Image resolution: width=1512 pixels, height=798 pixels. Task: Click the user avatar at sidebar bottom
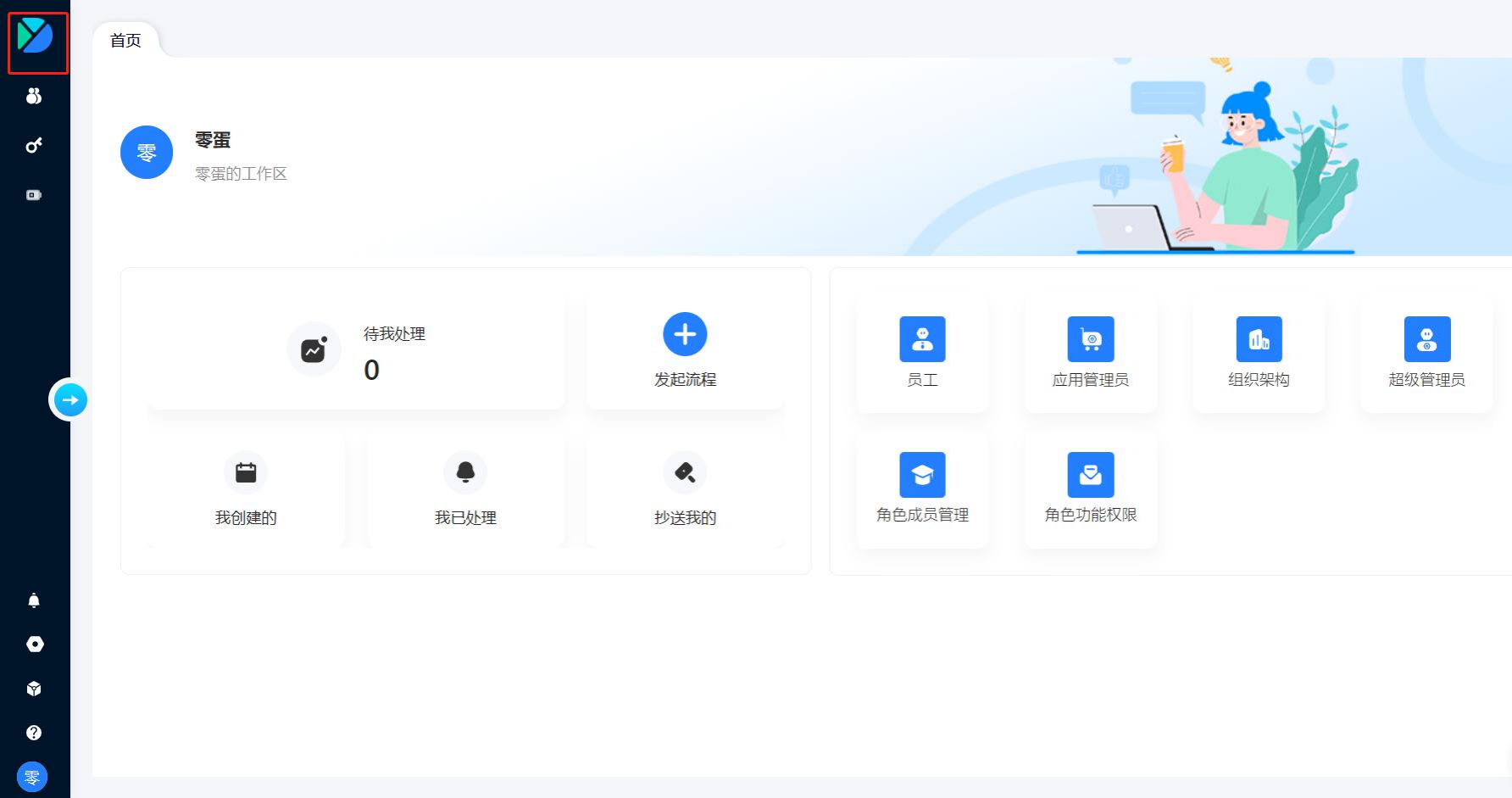point(32,777)
